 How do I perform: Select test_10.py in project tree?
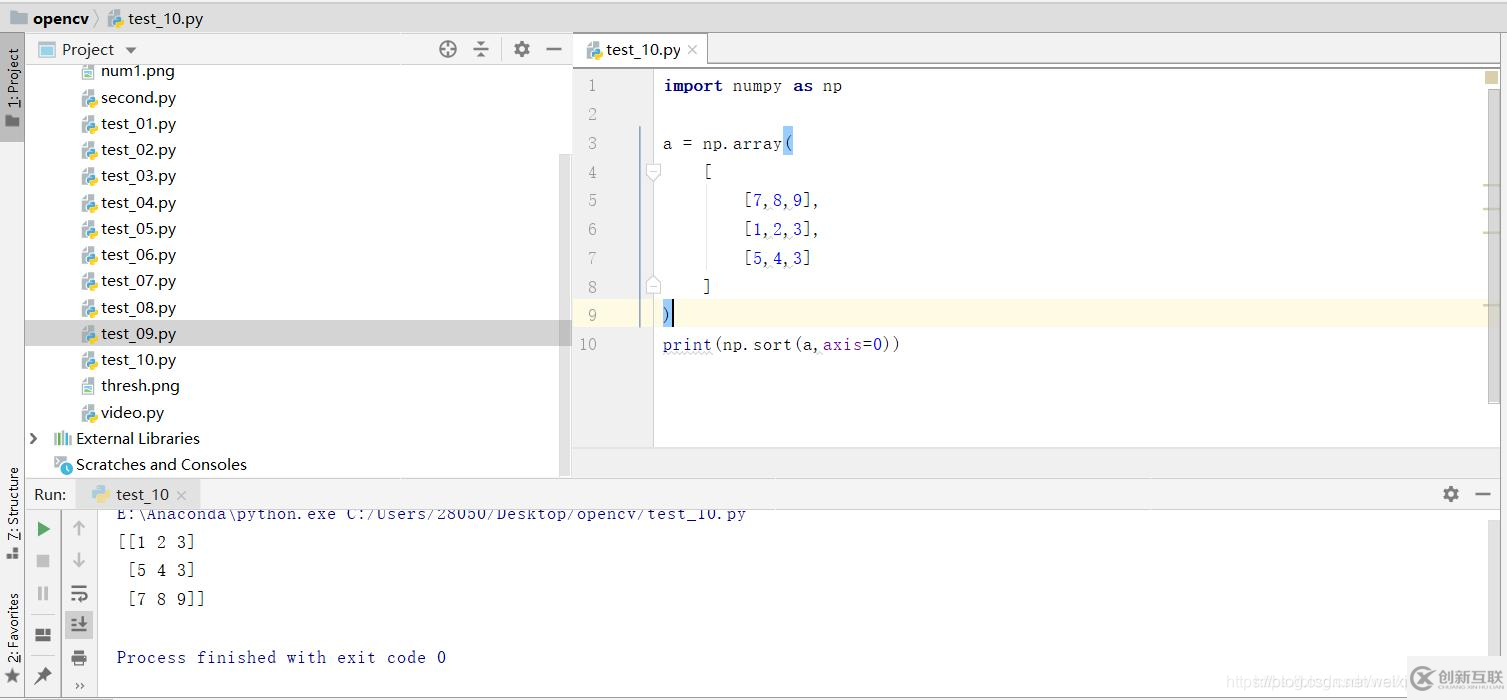click(138, 360)
